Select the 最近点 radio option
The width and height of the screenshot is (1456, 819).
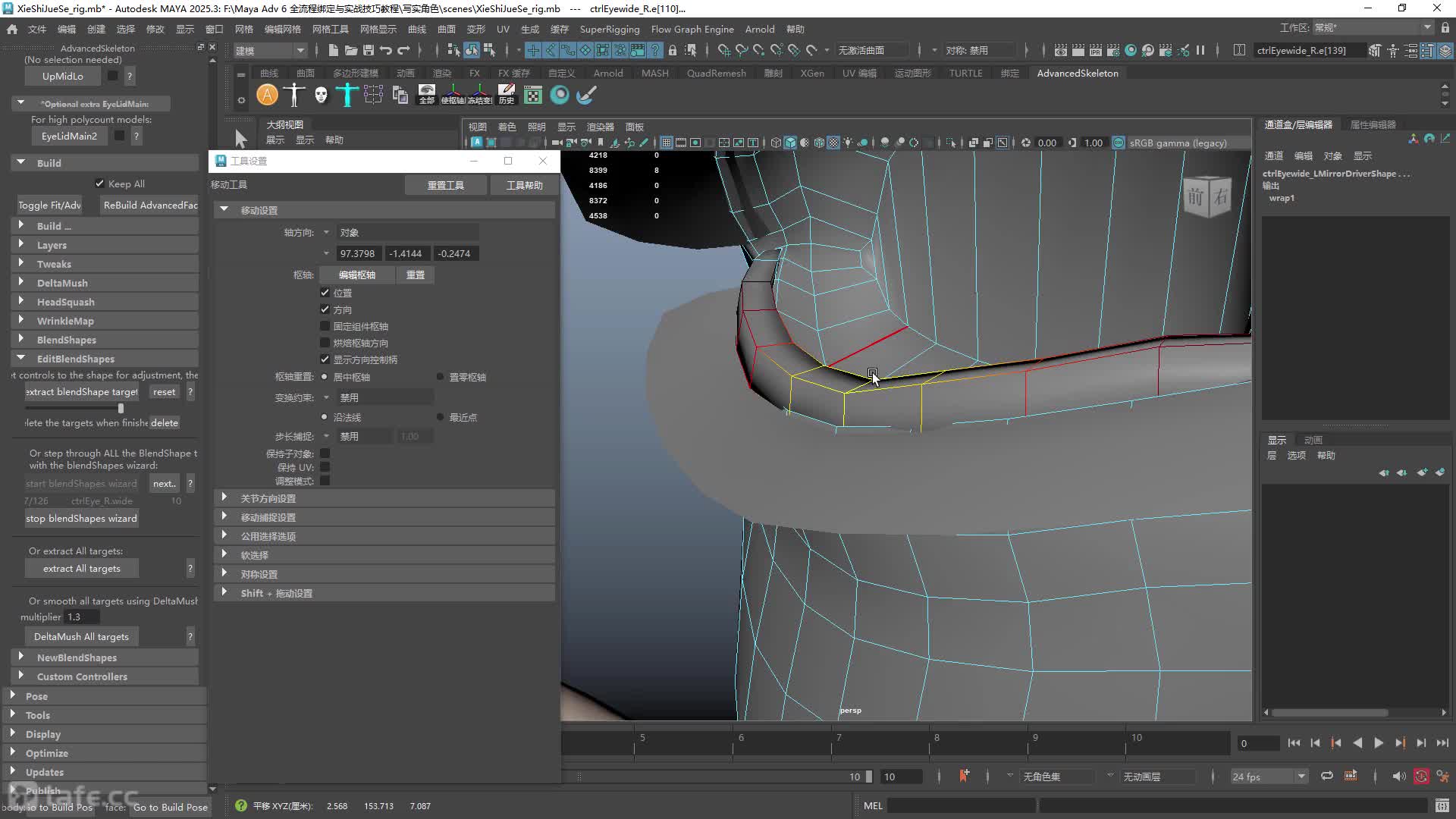(440, 417)
